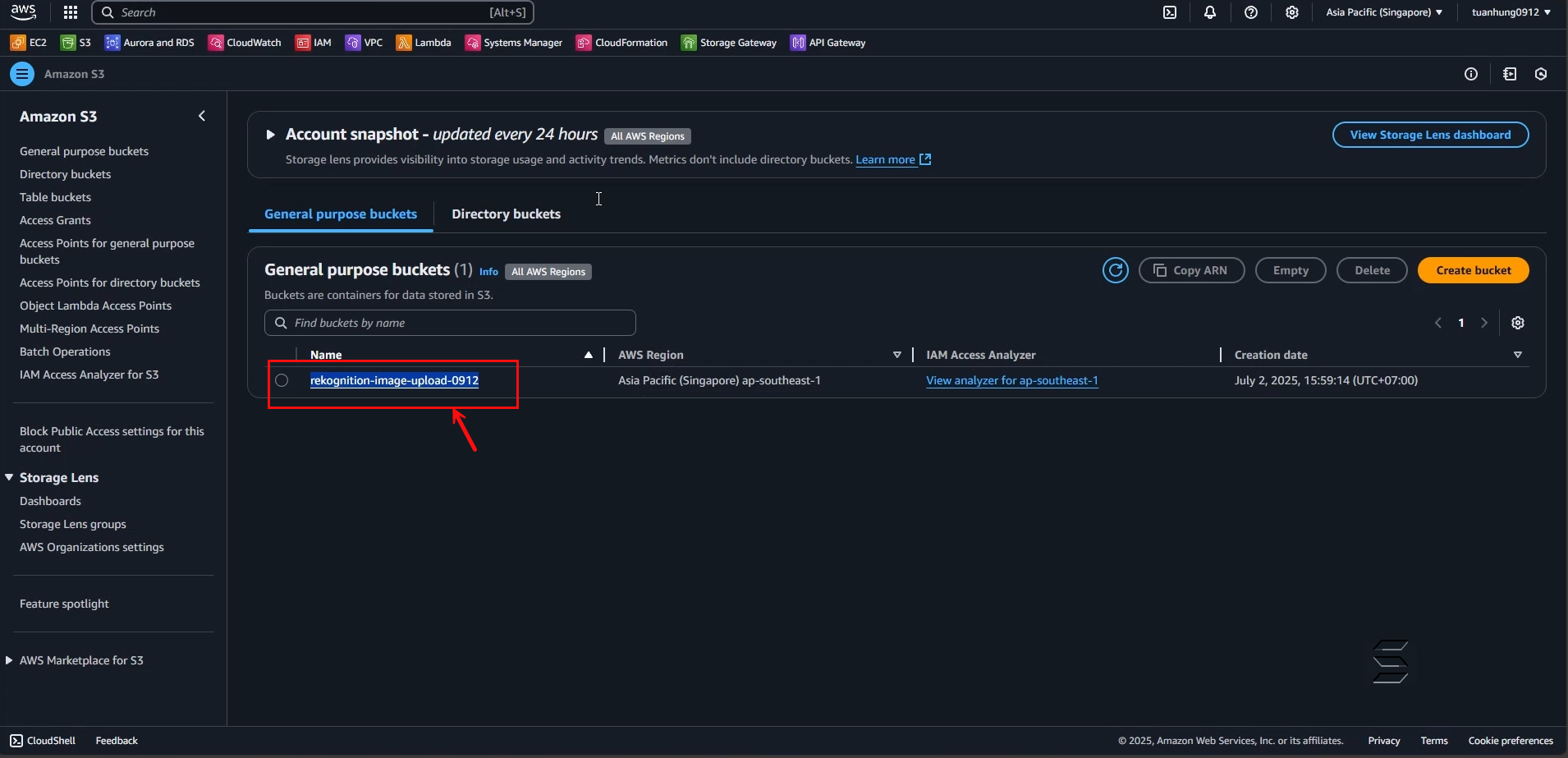Open VPC shortcut
The image size is (1568, 758).
point(364,43)
